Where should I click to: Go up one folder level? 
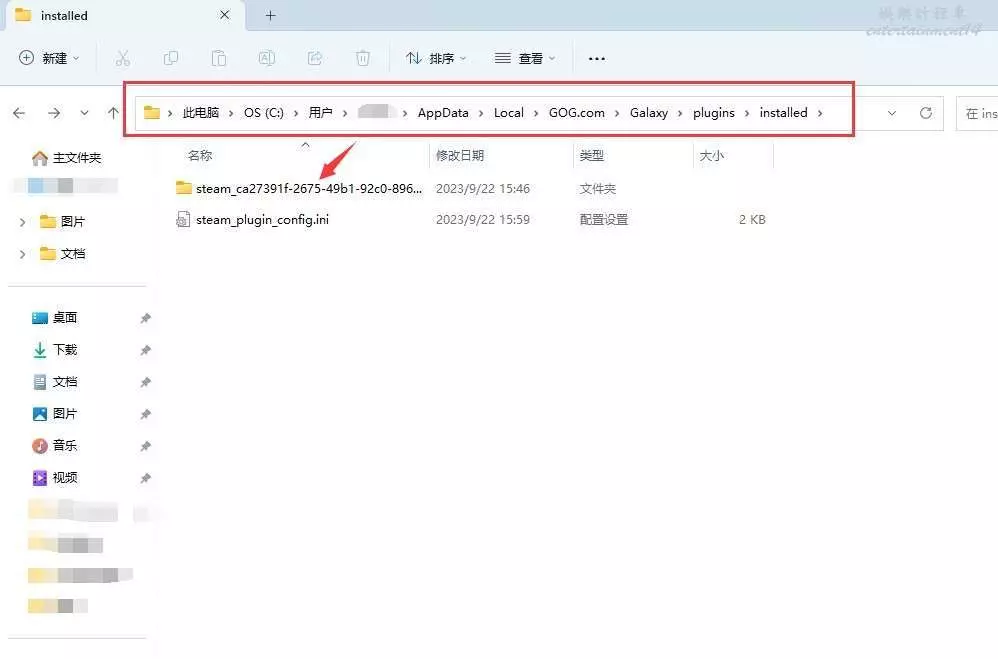point(113,113)
